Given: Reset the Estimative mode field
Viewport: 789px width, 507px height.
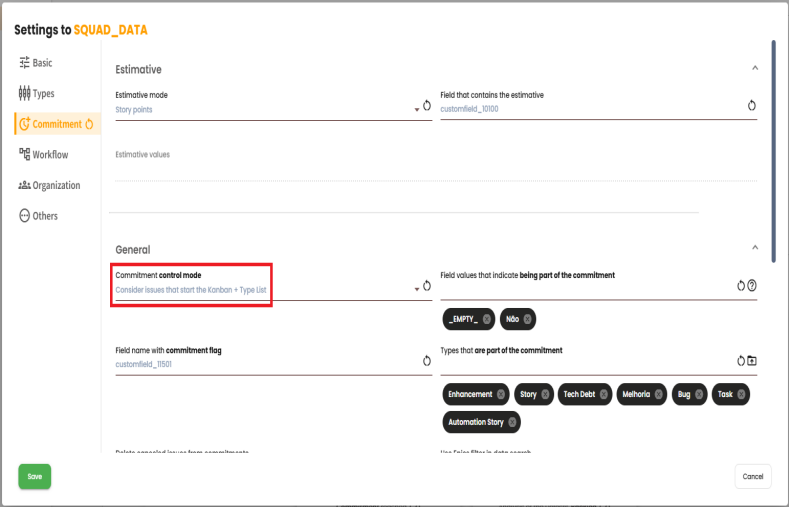Looking at the screenshot, I should (x=427, y=105).
